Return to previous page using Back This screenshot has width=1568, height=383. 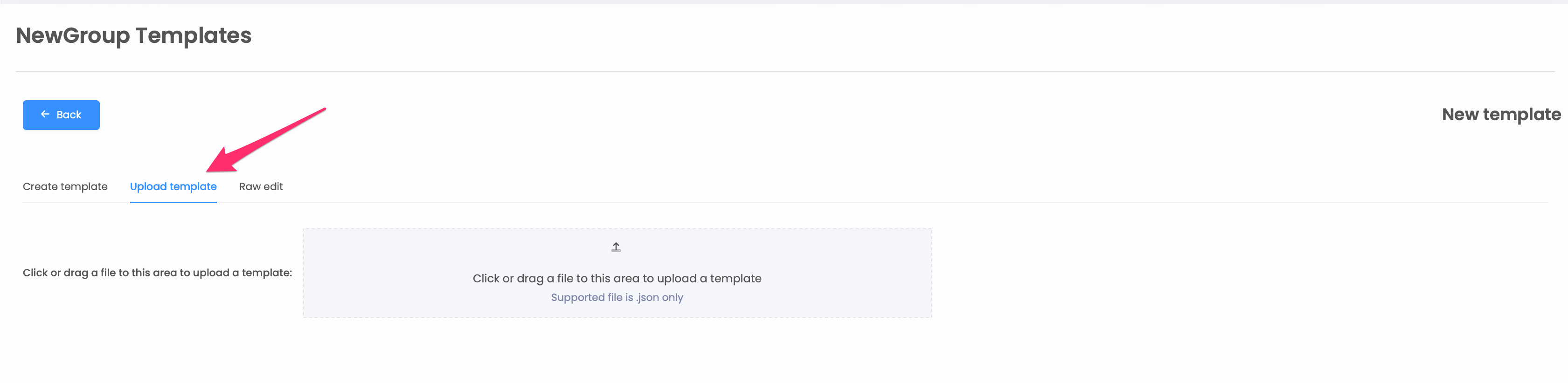61,114
